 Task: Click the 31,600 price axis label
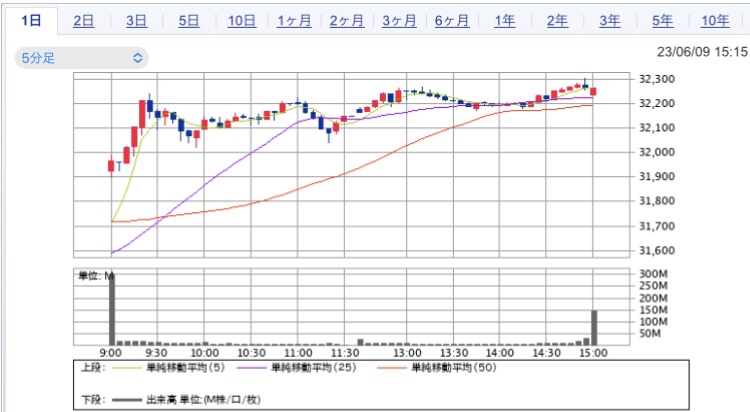657,250
